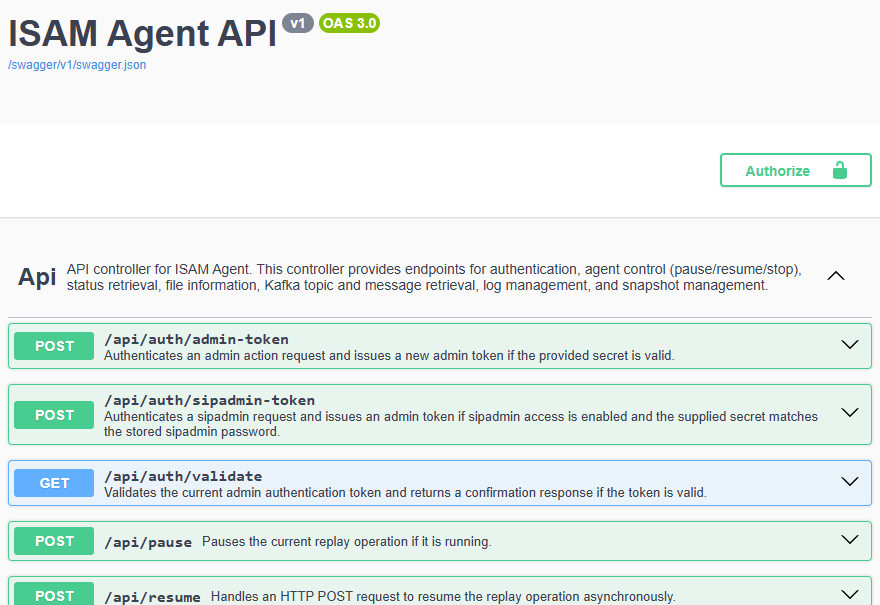
Task: Click 'Authenticates an admin action request' description
Action: 389,355
